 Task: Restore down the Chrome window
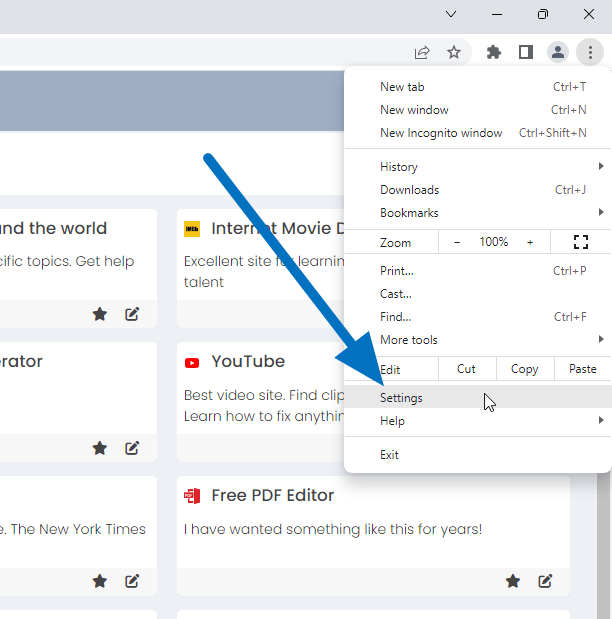click(543, 14)
